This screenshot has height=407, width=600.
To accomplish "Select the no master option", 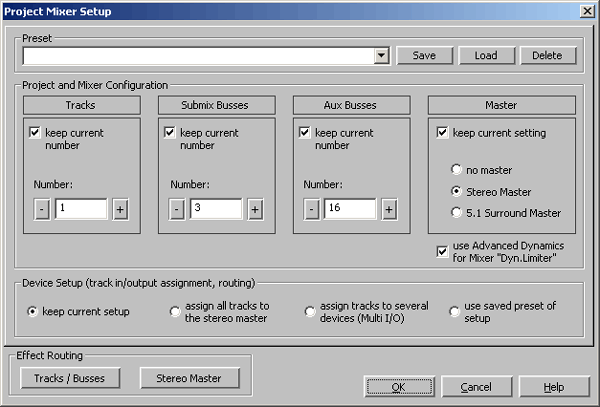I will 456,169.
